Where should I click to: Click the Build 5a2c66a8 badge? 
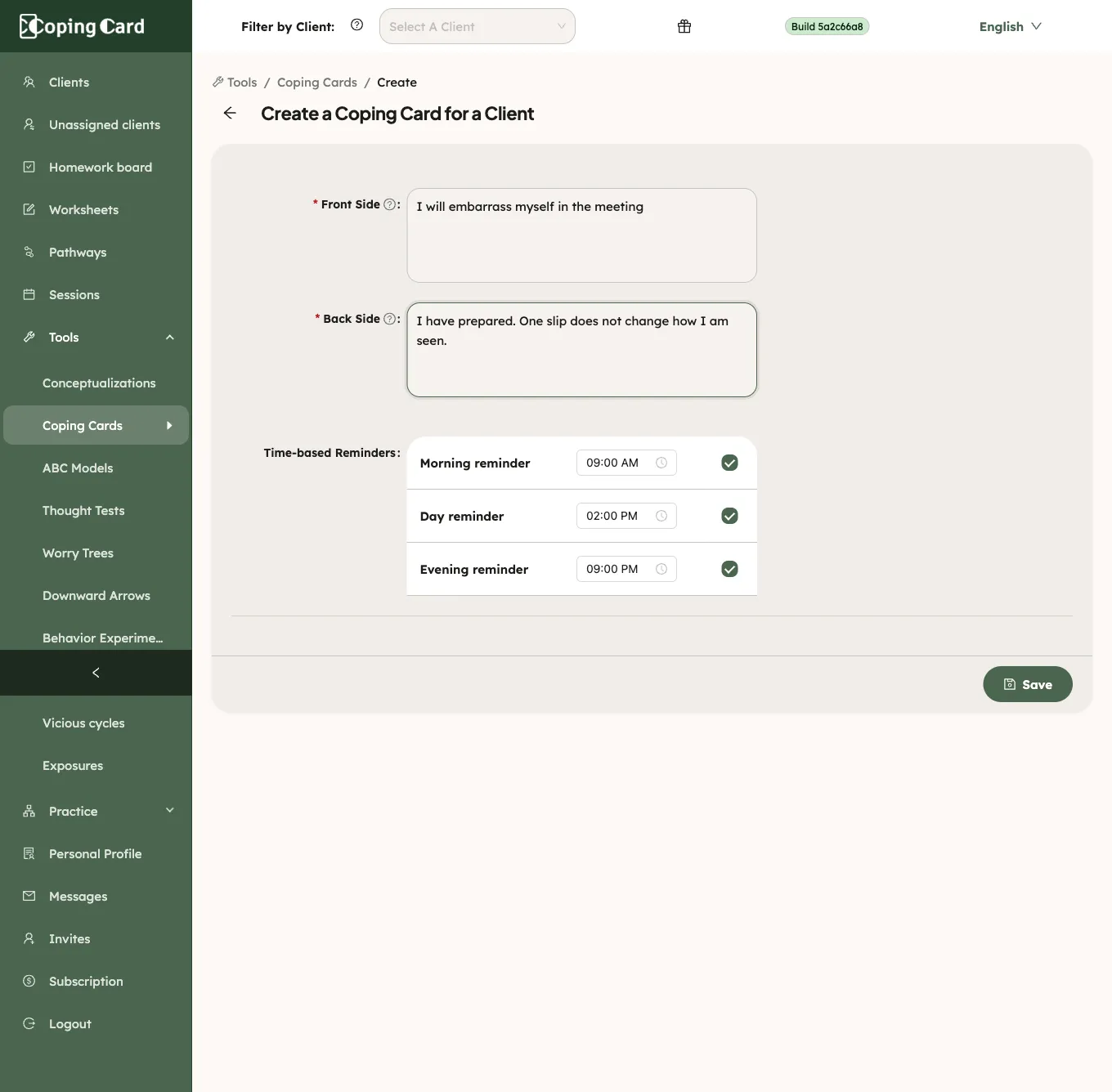(x=827, y=26)
